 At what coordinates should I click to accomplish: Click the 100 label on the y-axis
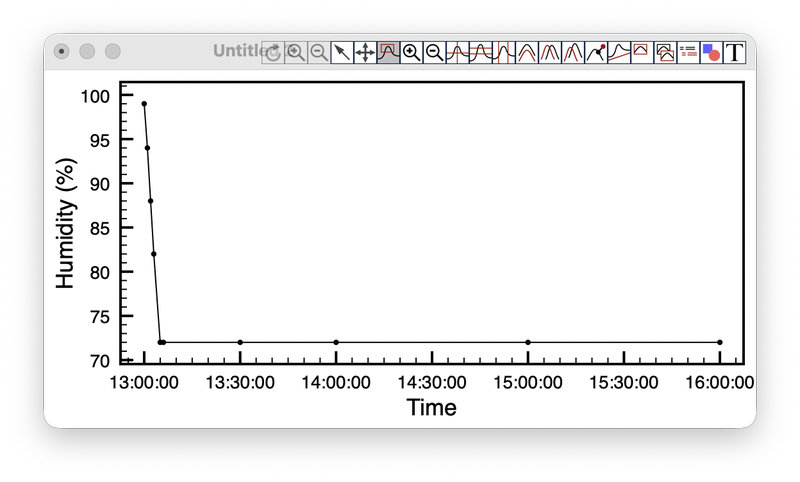tap(95, 97)
